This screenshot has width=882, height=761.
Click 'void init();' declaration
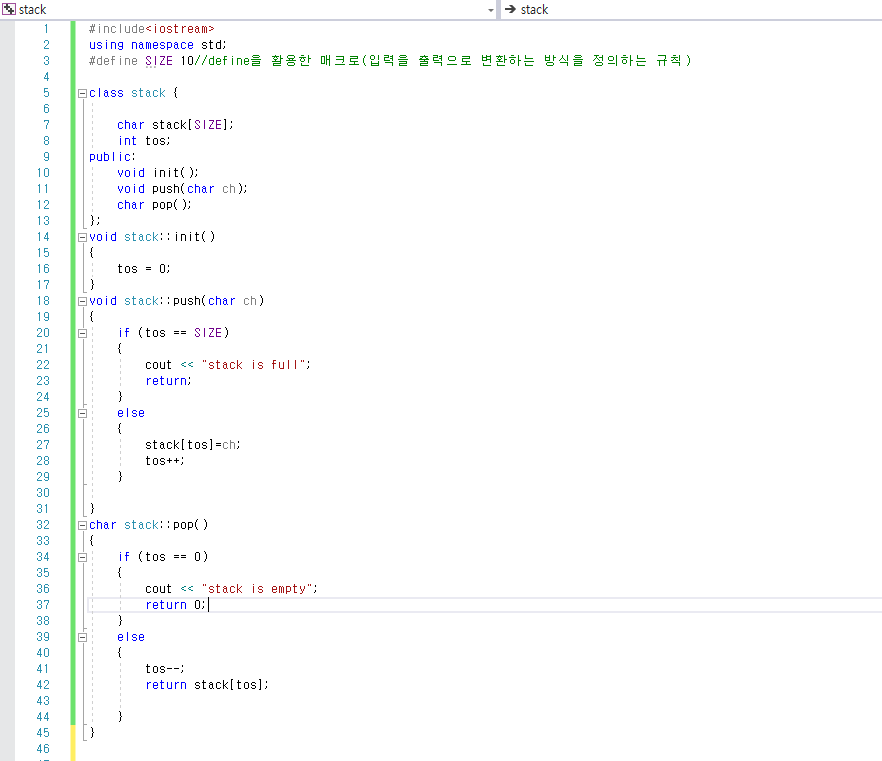coord(158,173)
